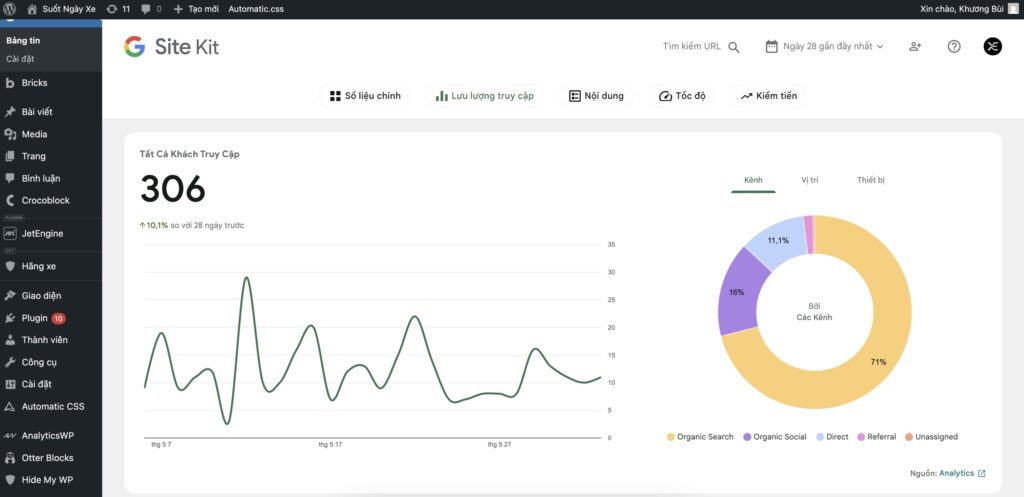Open Thành viên users menu
Viewport: 1024px width, 497px height.
coord(44,340)
